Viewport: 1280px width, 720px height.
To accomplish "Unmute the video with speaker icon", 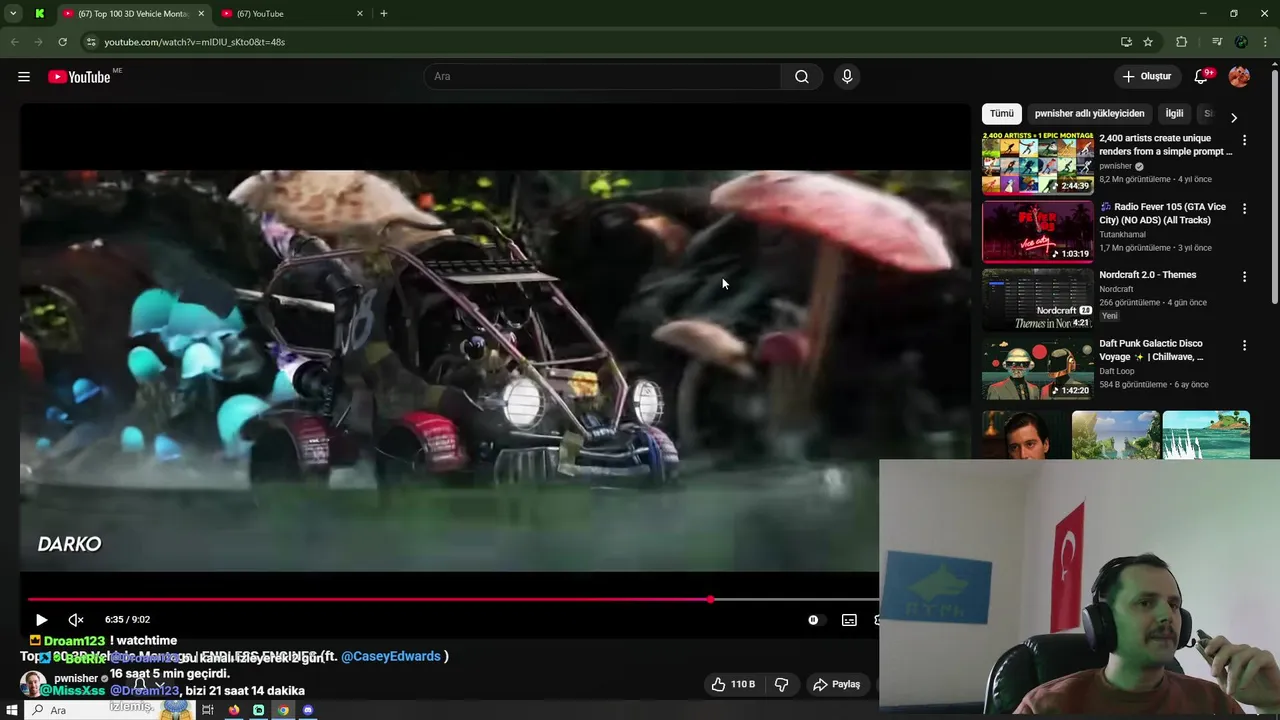I will coord(76,620).
